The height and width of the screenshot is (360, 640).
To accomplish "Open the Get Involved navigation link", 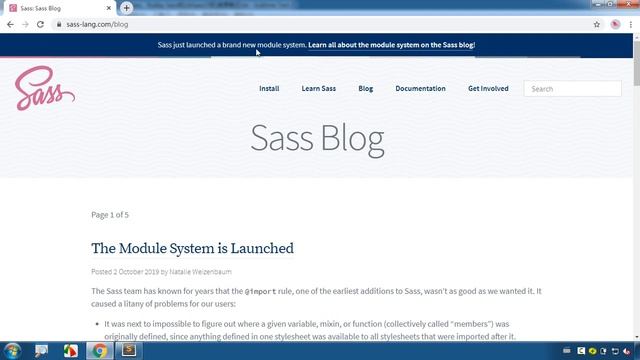I will [x=488, y=89].
